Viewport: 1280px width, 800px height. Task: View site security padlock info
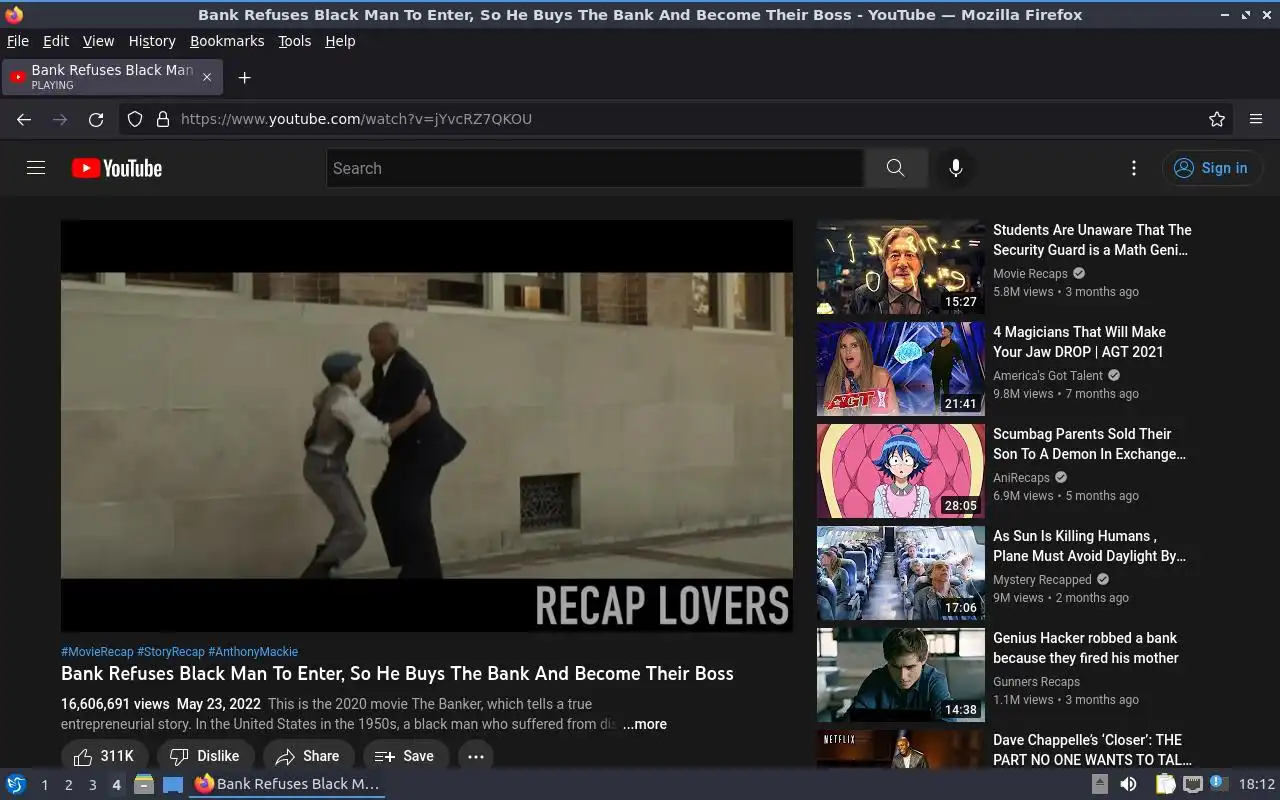click(163, 119)
